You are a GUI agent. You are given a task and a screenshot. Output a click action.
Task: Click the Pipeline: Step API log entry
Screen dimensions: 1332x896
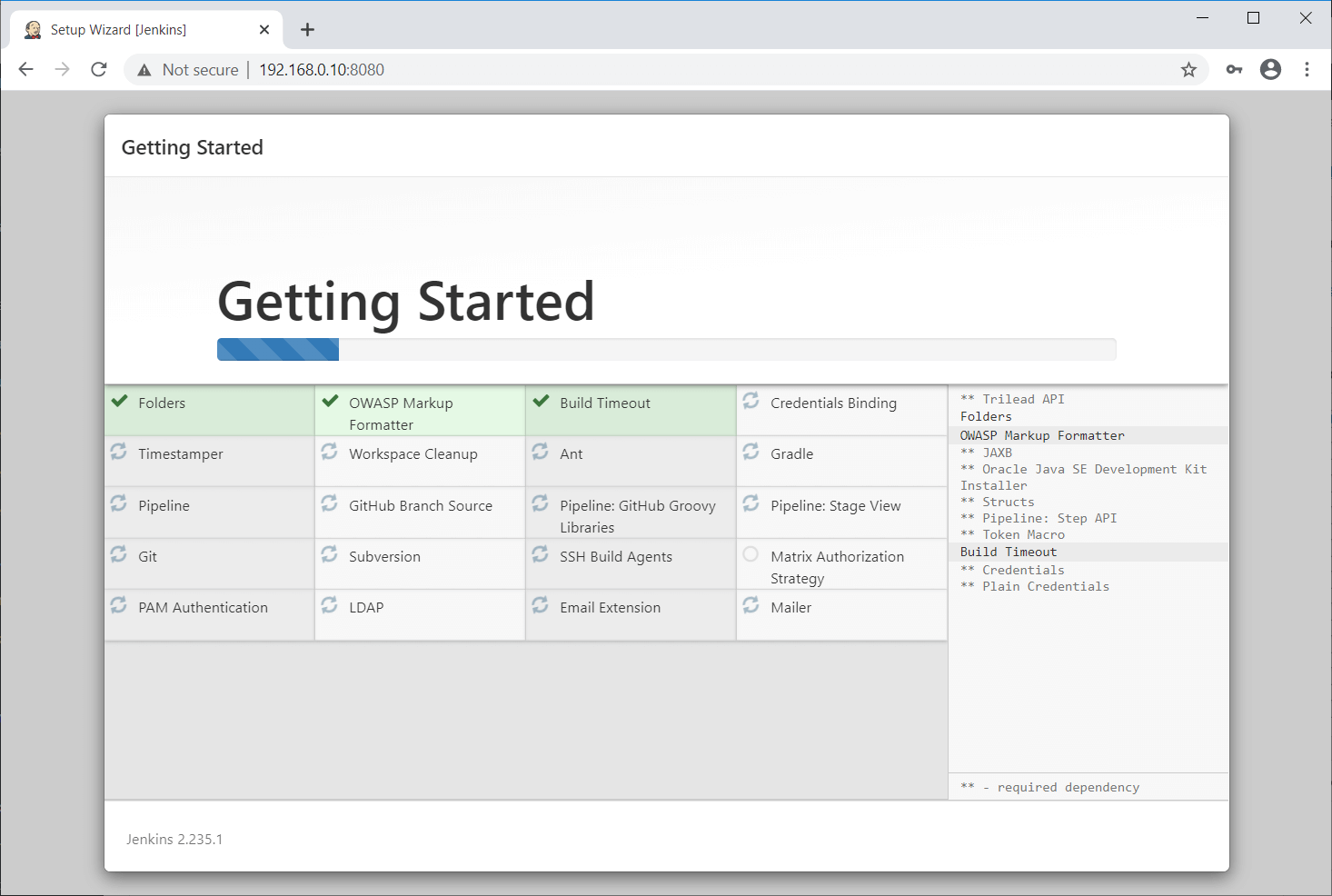pyautogui.click(x=1039, y=519)
